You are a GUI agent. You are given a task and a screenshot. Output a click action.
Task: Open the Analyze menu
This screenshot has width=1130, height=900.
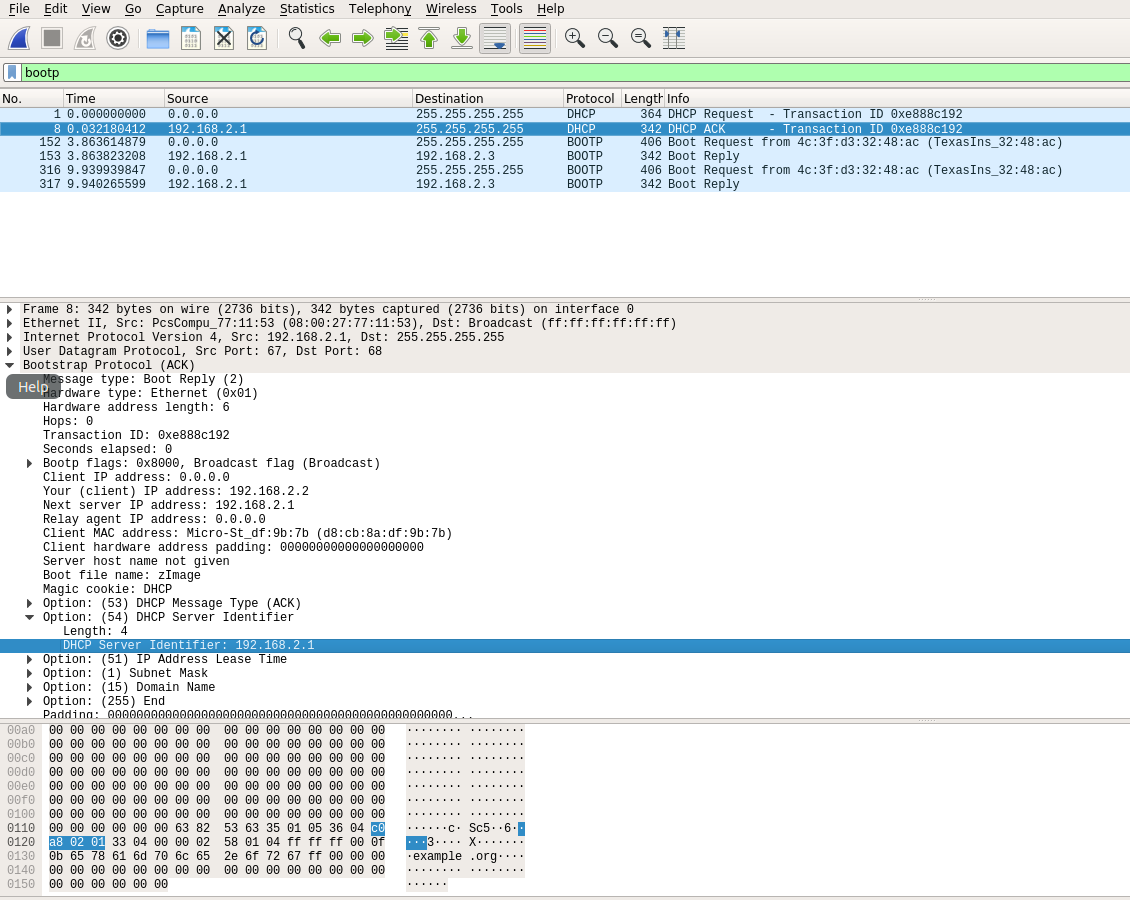coord(241,9)
